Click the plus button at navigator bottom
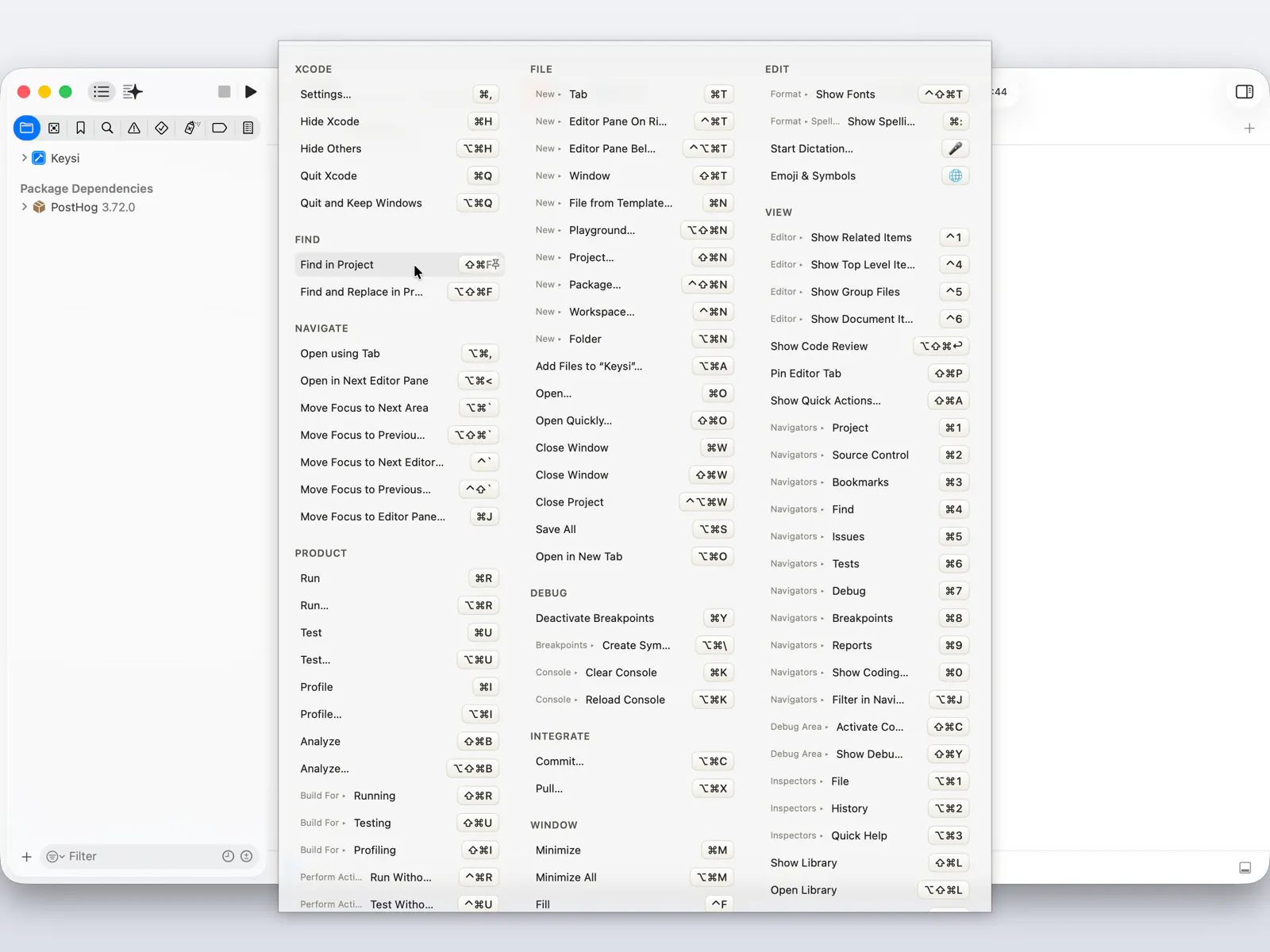1270x952 pixels. coord(26,856)
